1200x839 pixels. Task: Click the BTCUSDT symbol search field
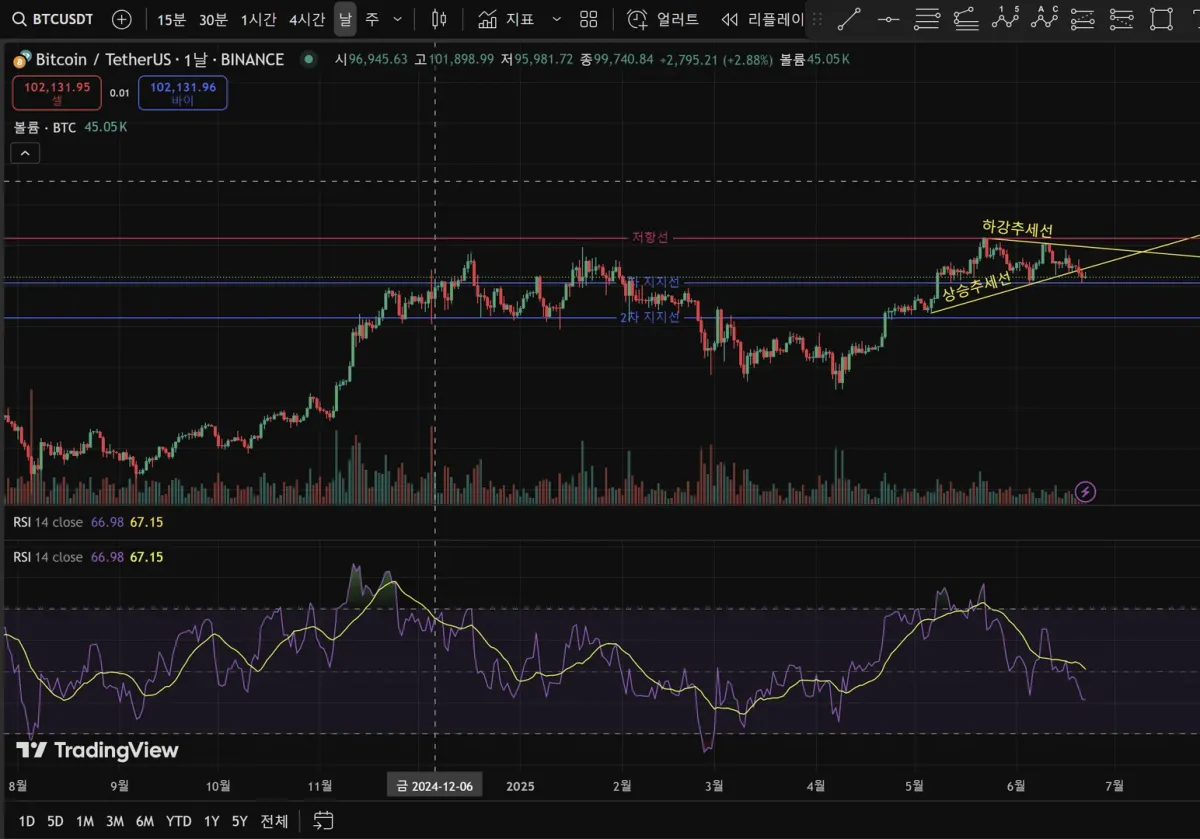point(55,19)
